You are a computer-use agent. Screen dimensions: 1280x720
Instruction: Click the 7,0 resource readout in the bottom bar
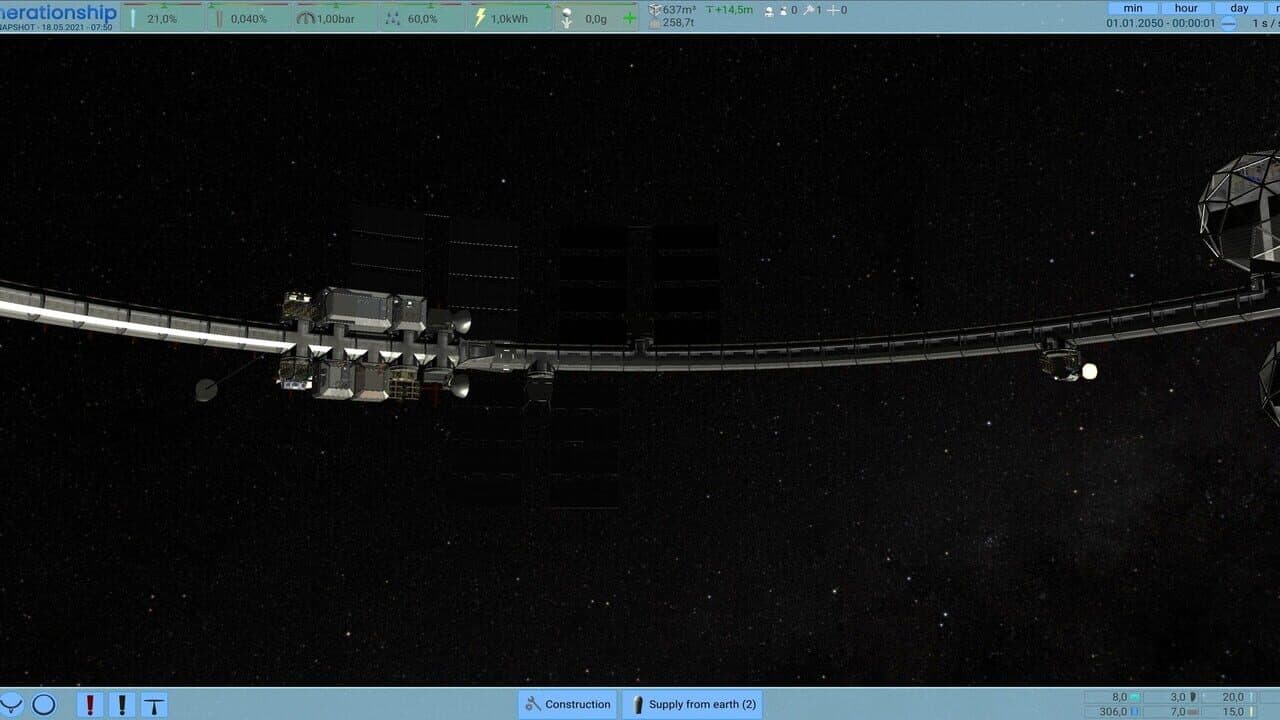click(x=1171, y=711)
